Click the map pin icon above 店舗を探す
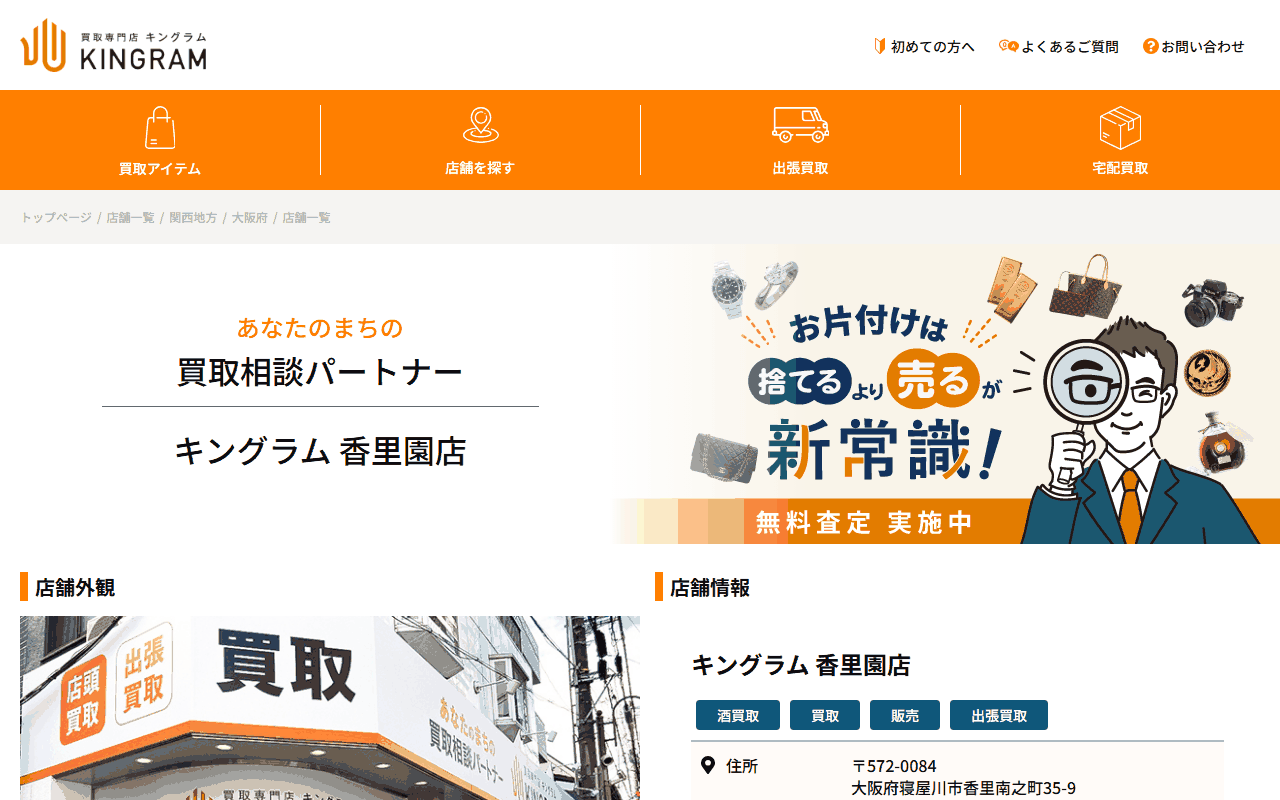The height and width of the screenshot is (800, 1280). [480, 126]
